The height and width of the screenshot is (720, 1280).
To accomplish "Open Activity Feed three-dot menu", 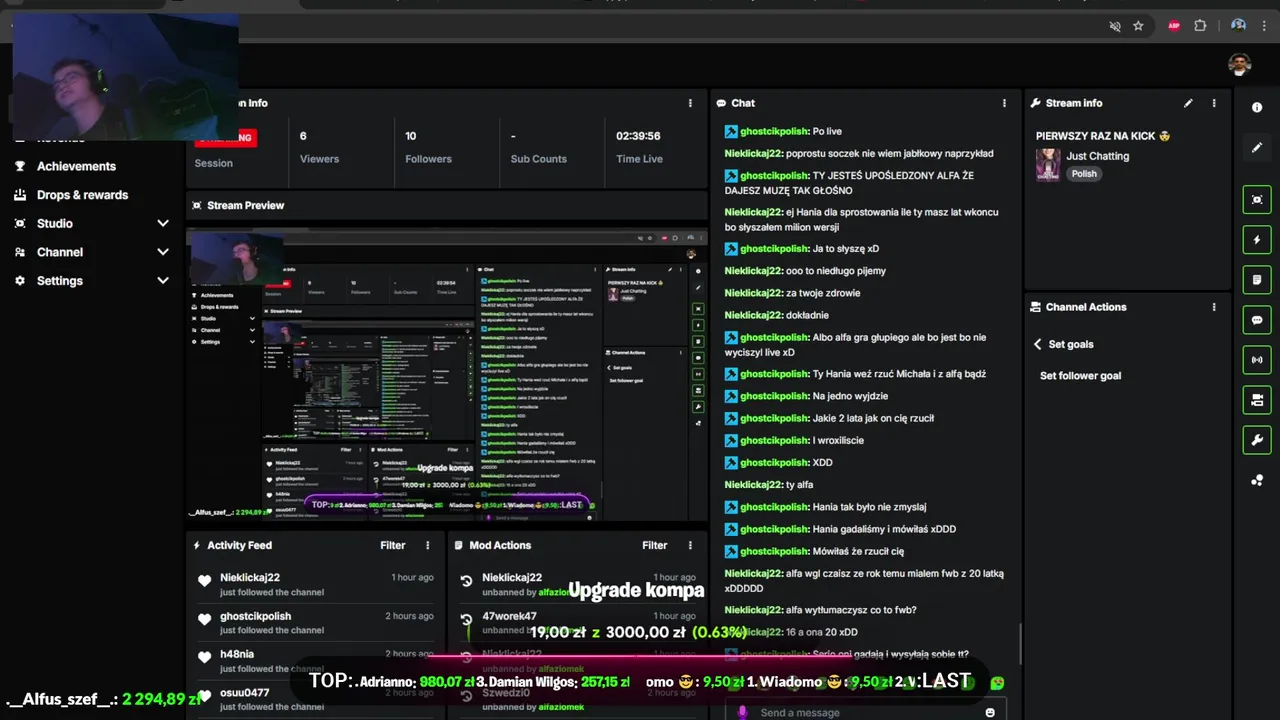I will pos(427,545).
